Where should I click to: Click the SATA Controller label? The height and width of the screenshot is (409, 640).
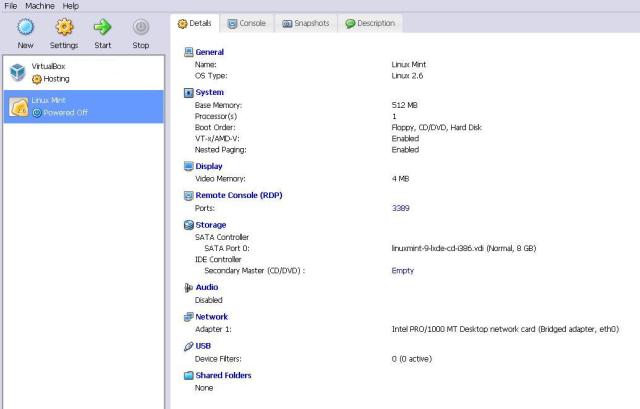222,237
